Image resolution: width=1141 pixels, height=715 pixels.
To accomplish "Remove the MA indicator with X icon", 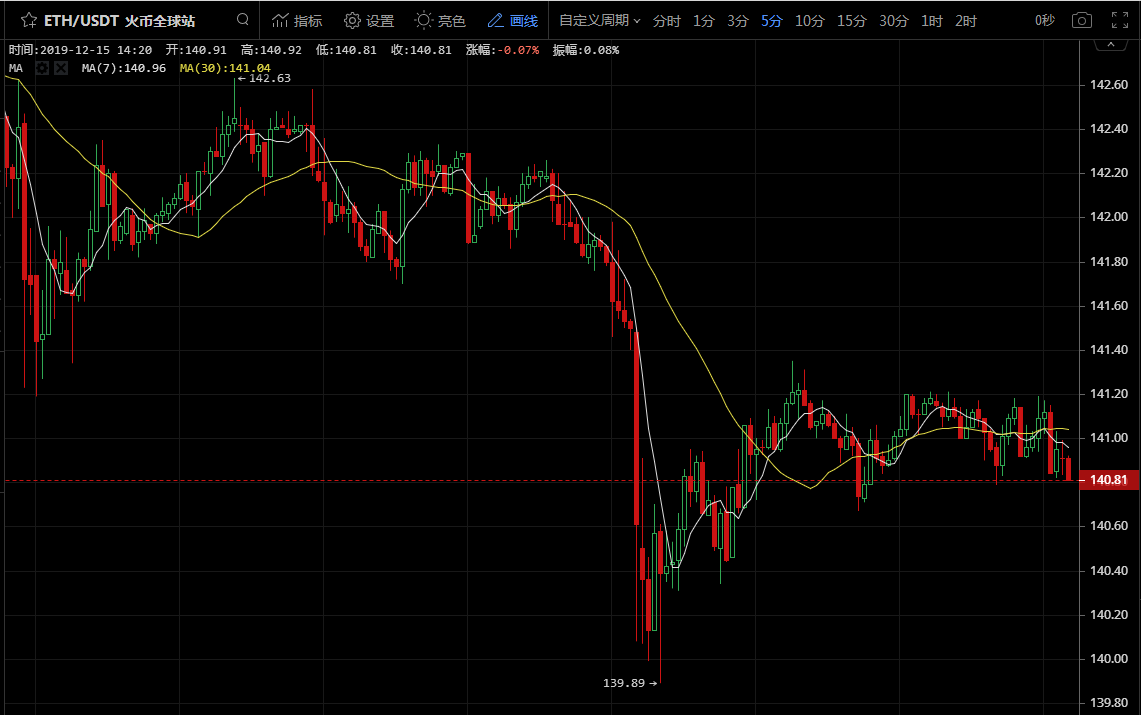I will tap(61, 68).
